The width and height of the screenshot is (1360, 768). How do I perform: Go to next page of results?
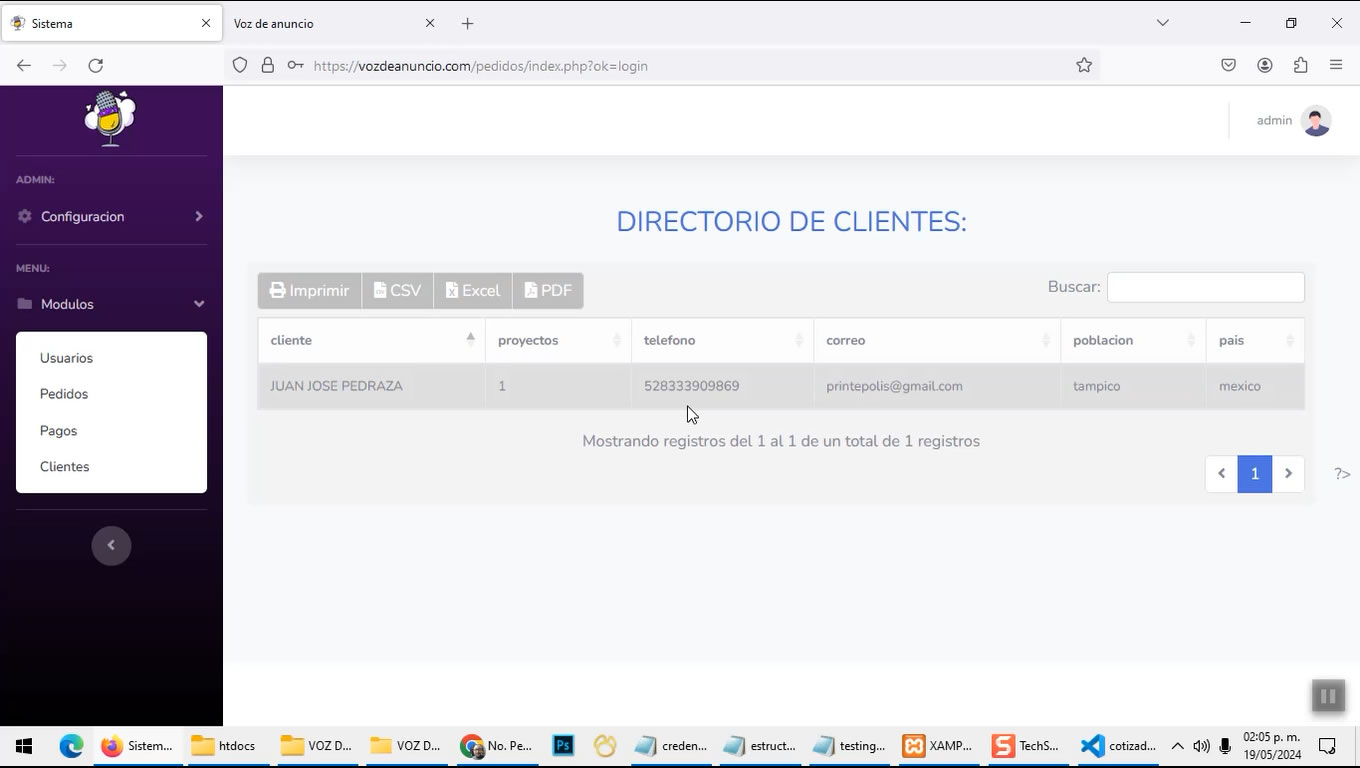point(1288,474)
